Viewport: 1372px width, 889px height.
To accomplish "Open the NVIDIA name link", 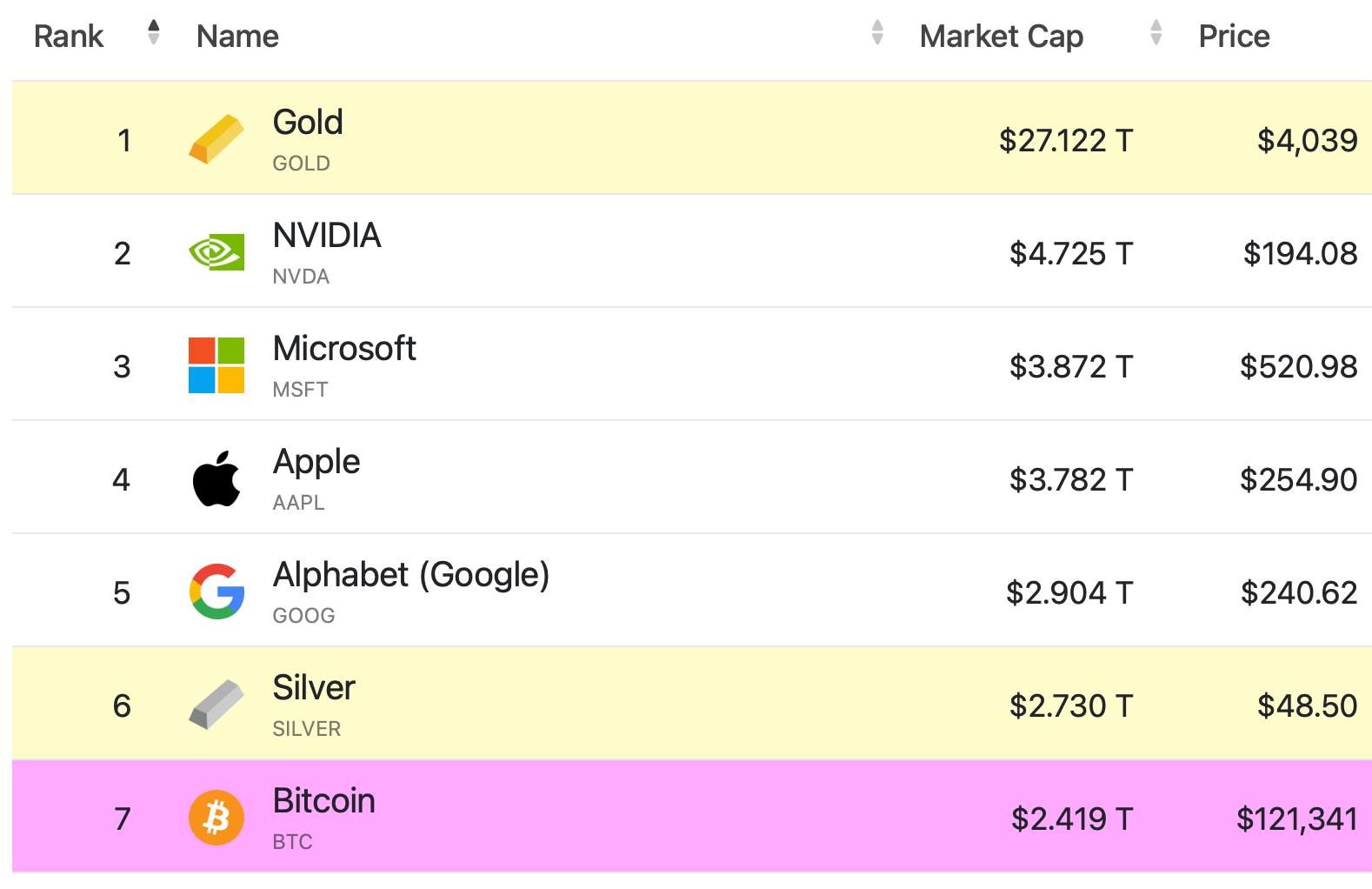I will coord(327,236).
